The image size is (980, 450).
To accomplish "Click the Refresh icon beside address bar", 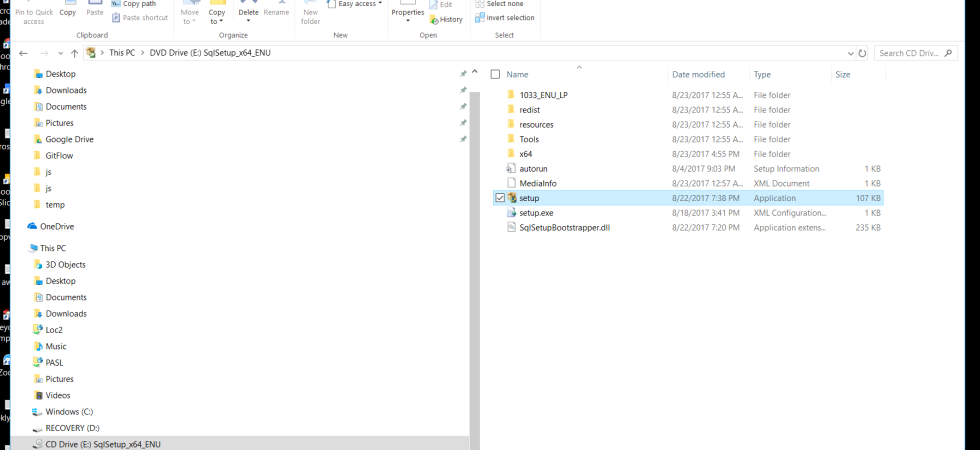I will pos(862,53).
